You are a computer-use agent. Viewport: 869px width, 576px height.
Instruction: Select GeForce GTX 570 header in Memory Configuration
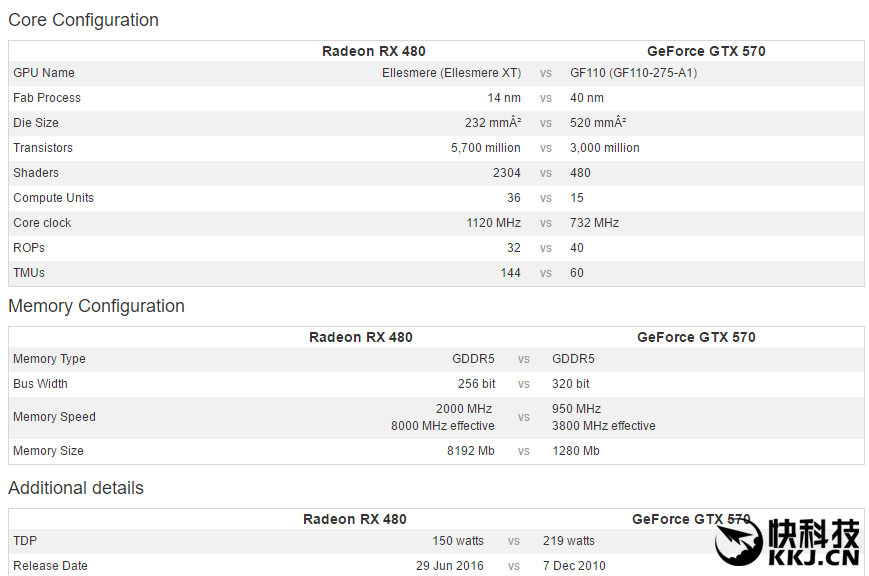[x=696, y=337]
